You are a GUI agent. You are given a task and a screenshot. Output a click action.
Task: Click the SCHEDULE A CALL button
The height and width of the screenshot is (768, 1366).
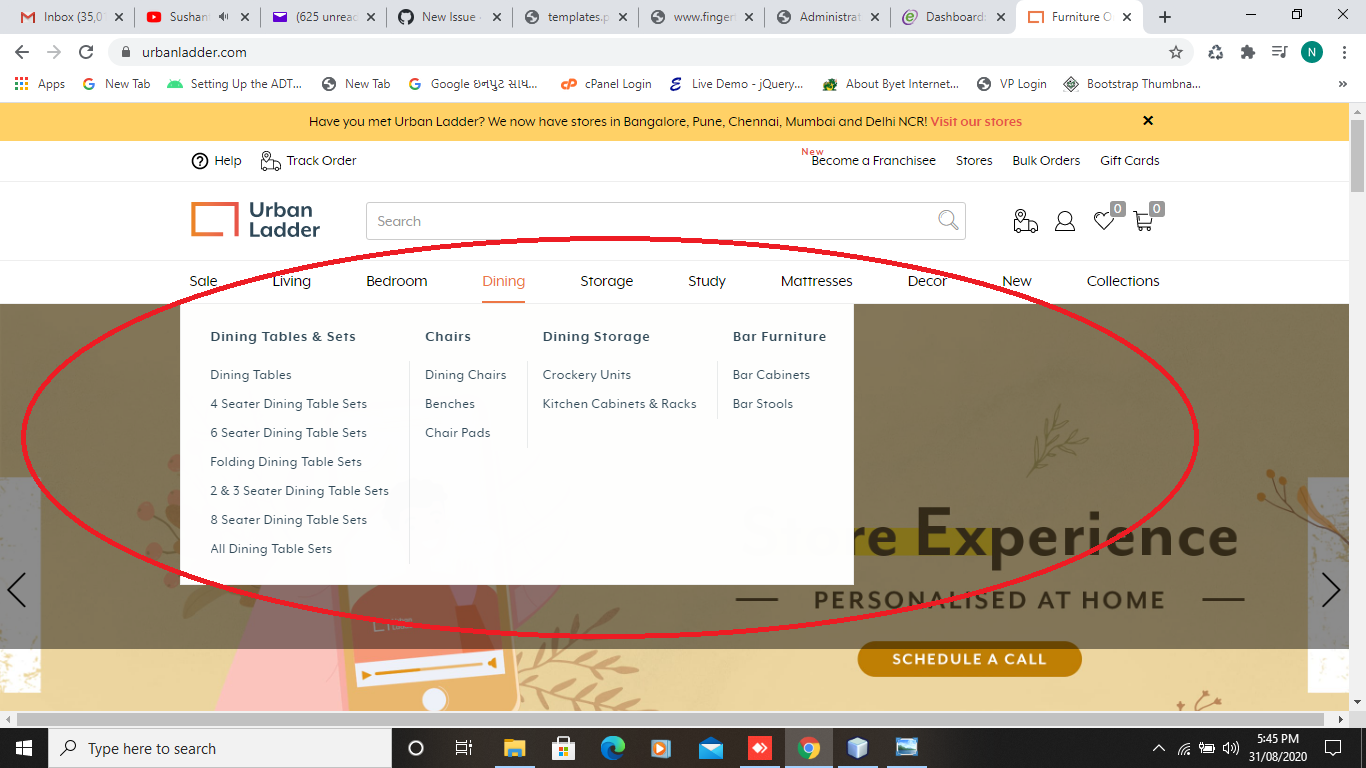[968, 659]
